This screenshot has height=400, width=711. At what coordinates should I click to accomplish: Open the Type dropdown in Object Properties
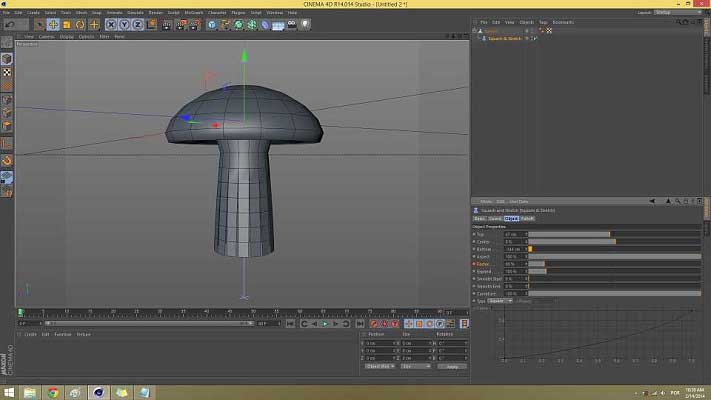pyautogui.click(x=502, y=300)
